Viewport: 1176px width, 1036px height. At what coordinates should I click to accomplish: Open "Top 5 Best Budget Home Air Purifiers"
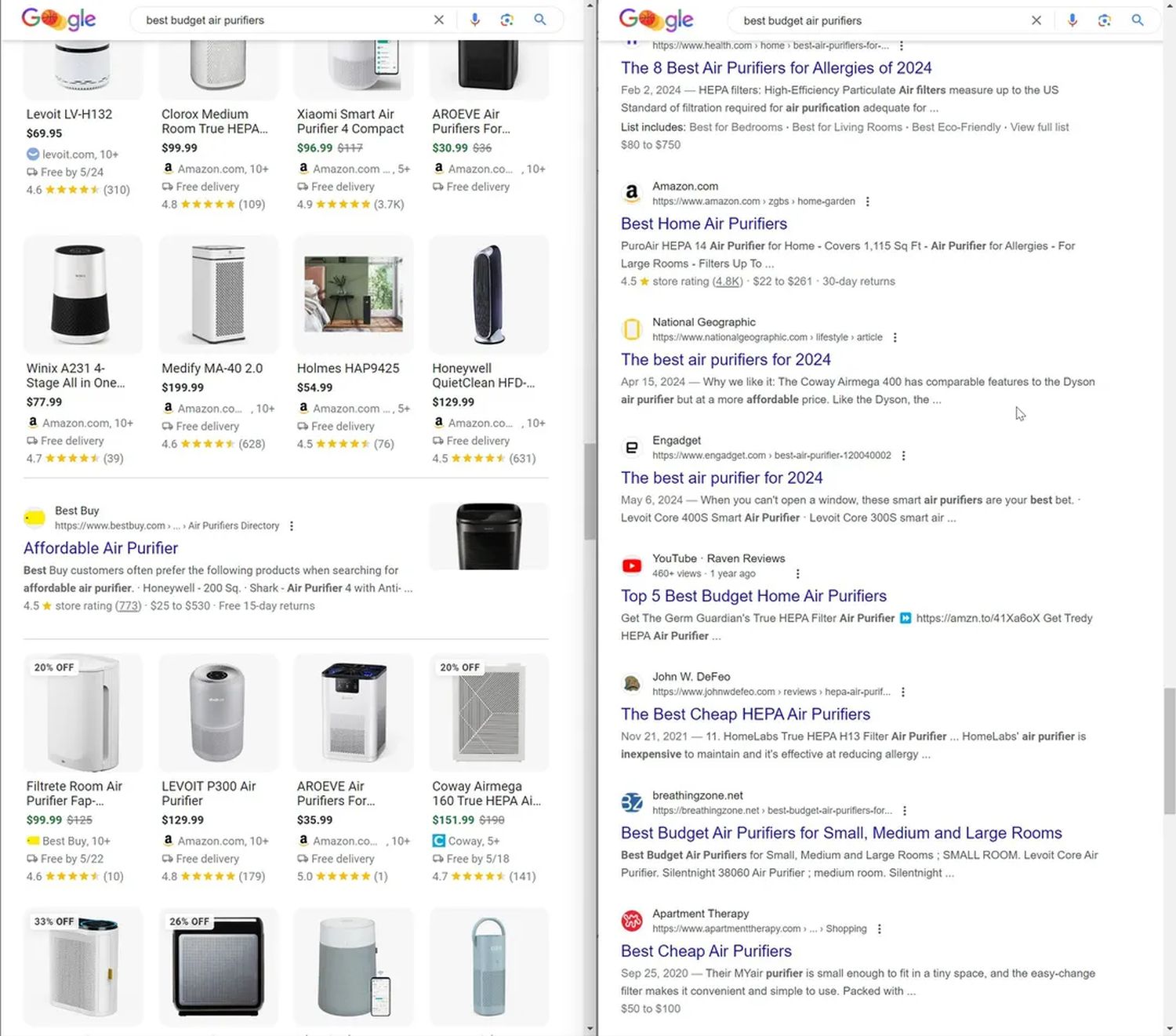pos(753,596)
